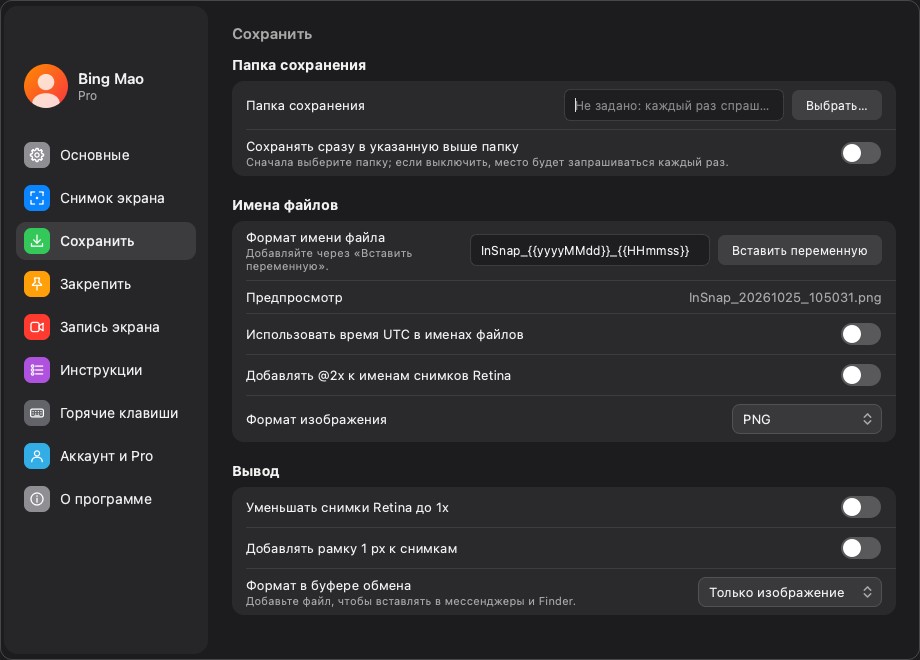Viewport: 920px width, 660px height.
Task: Click the red camera icon for Запись экрана
Action: tap(37, 327)
